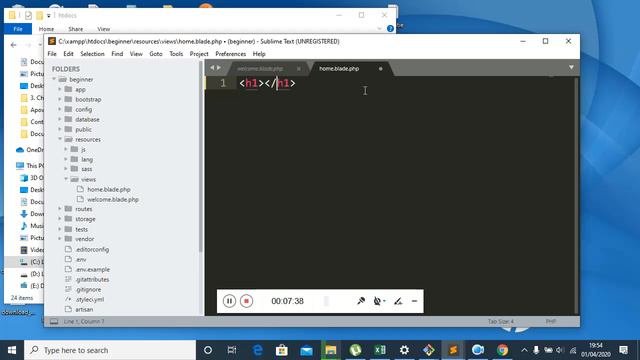Click File Explorer back arrow
This screenshot has width=640, height=360.
[13, 45]
